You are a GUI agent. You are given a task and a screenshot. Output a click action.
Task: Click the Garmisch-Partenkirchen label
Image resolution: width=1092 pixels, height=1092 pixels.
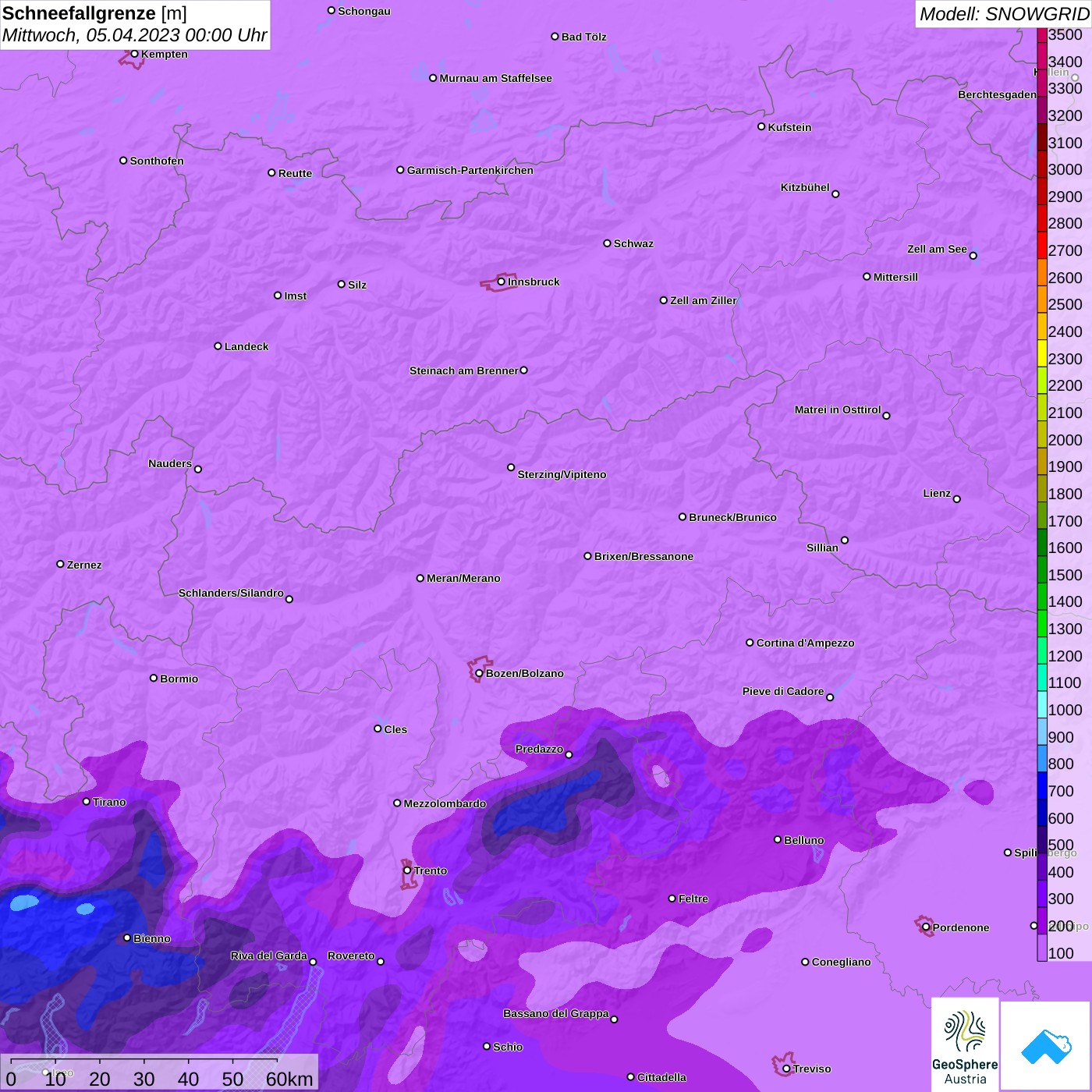(x=470, y=170)
